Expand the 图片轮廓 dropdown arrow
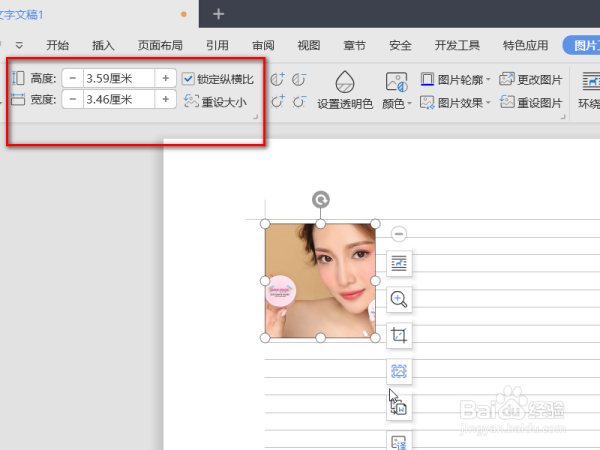The height and width of the screenshot is (450, 600). (488, 80)
